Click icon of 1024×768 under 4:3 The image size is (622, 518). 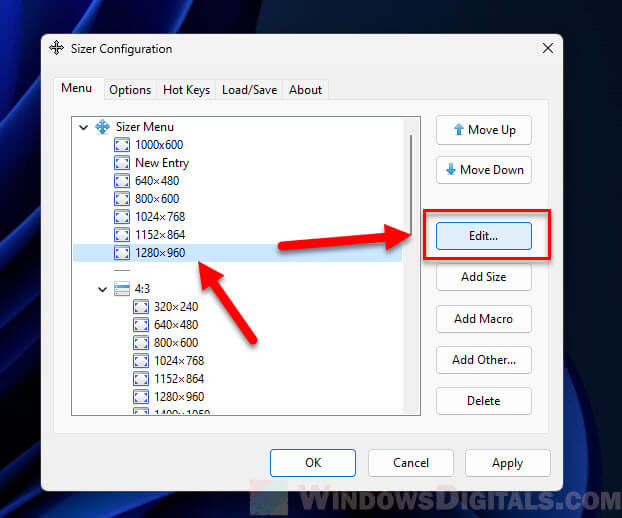pyautogui.click(x=141, y=361)
